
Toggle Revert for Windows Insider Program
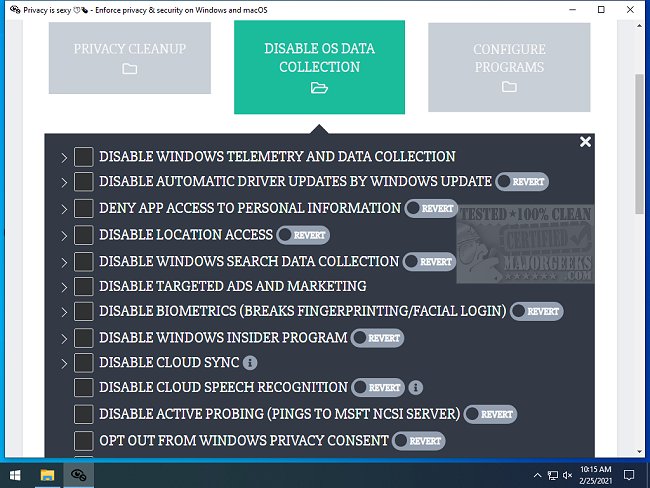click(x=377, y=337)
